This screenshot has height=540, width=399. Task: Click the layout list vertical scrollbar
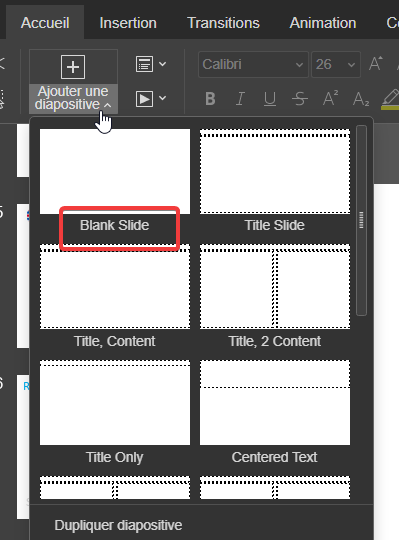(x=361, y=220)
